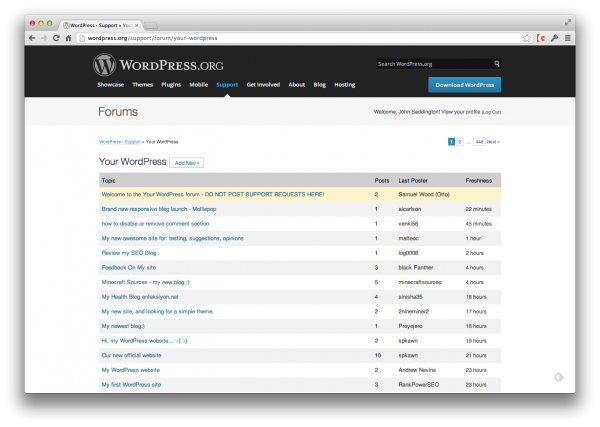Click the Log Out link

[491, 112]
